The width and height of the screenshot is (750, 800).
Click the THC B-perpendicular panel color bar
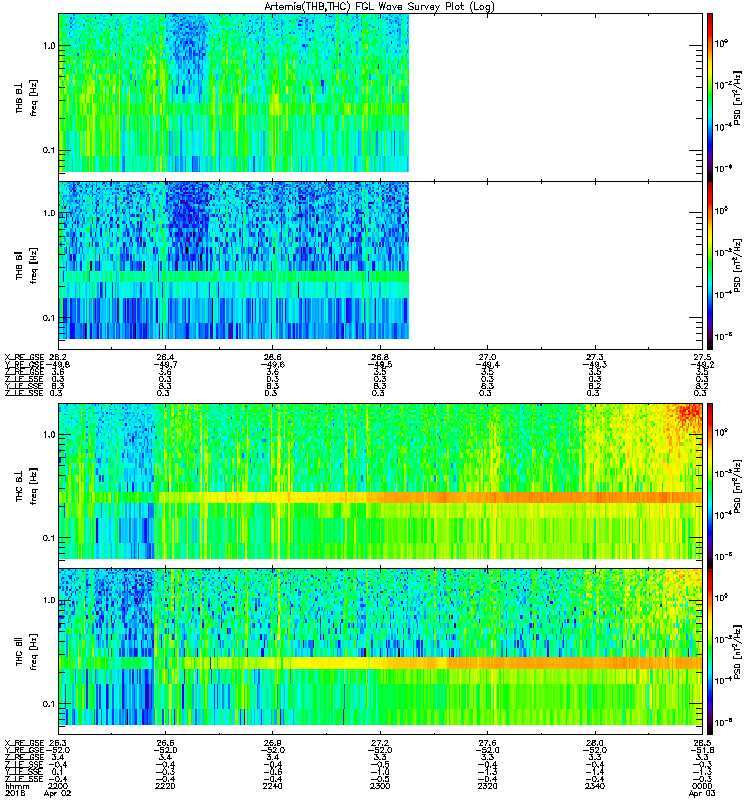[x=710, y=485]
